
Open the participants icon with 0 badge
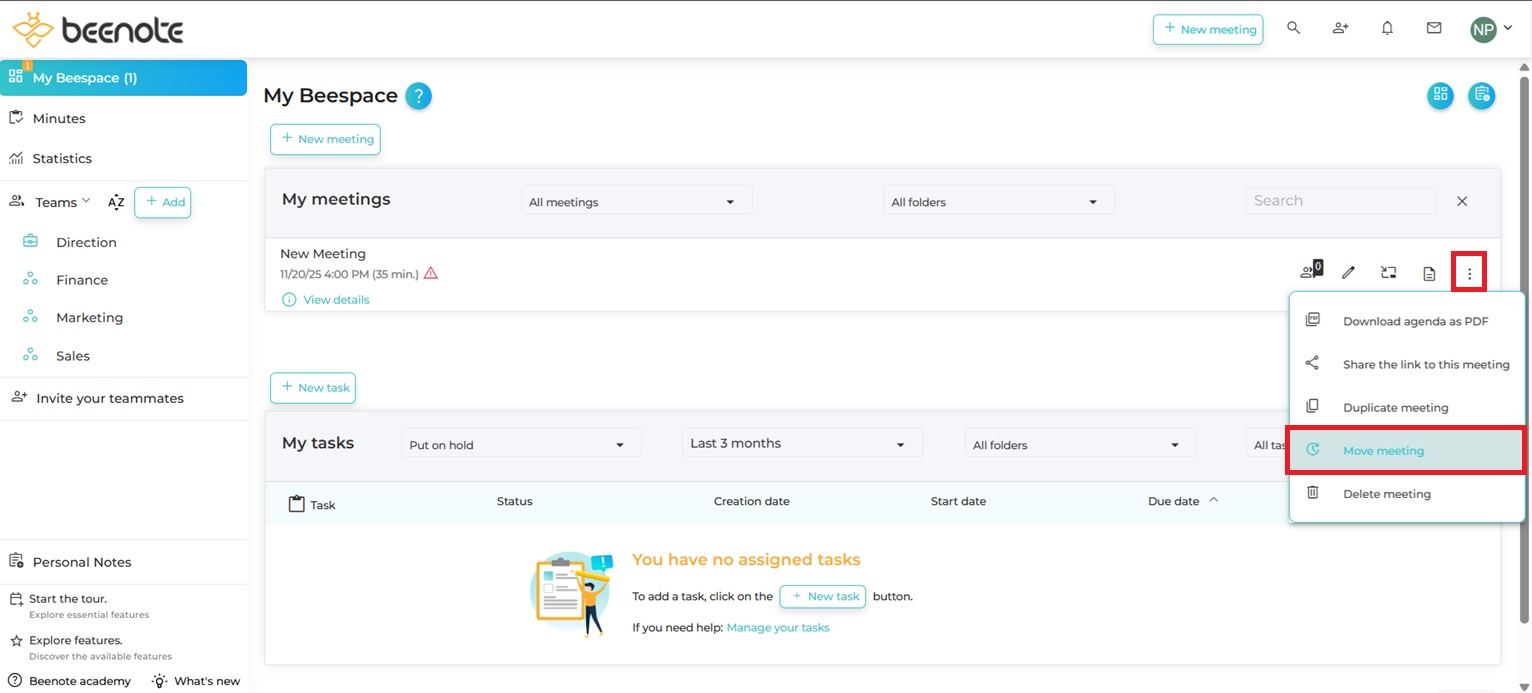pyautogui.click(x=1309, y=272)
